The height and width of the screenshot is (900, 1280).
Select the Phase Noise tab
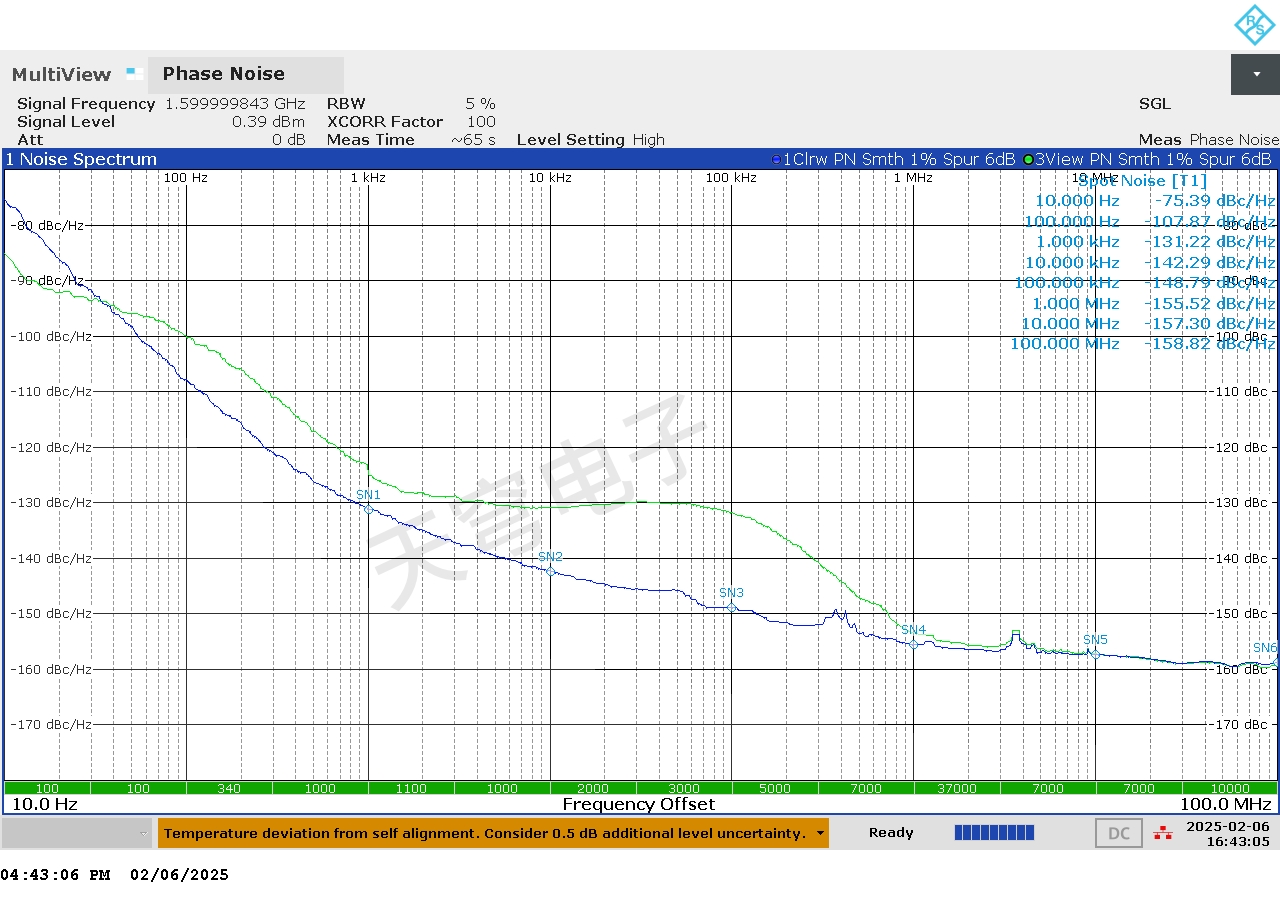[x=246, y=75]
